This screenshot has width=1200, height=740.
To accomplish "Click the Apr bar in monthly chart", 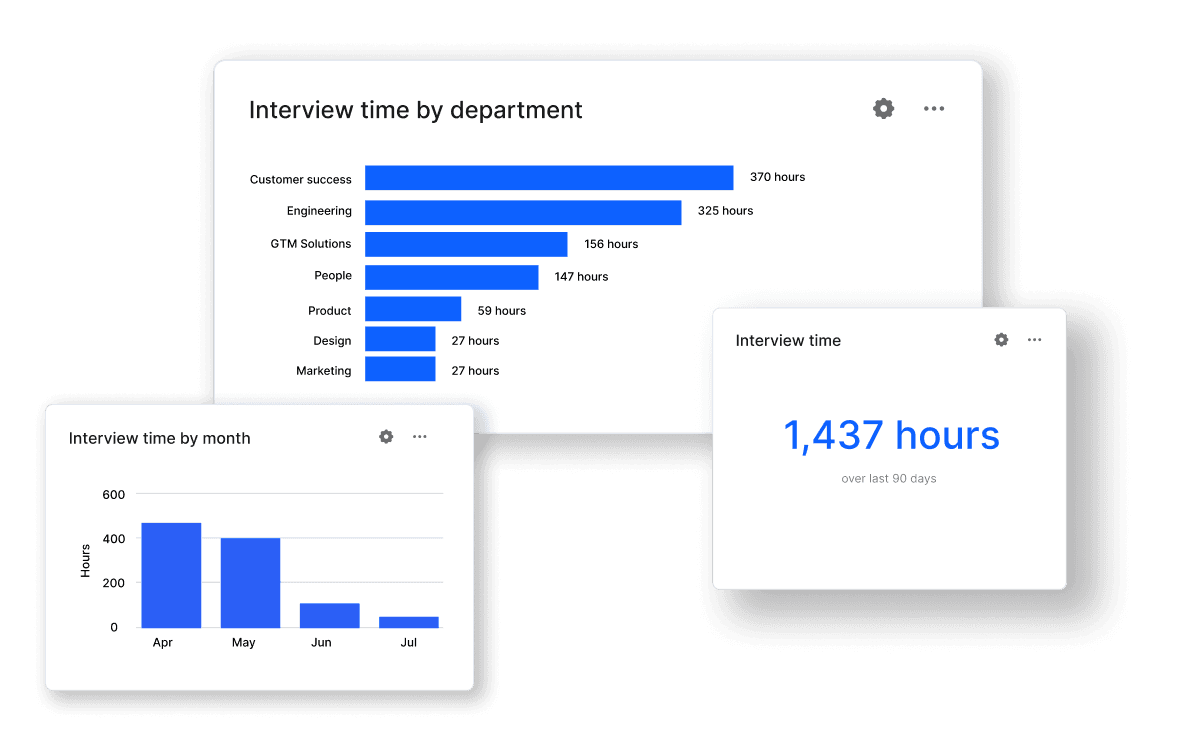I will tap(171, 575).
